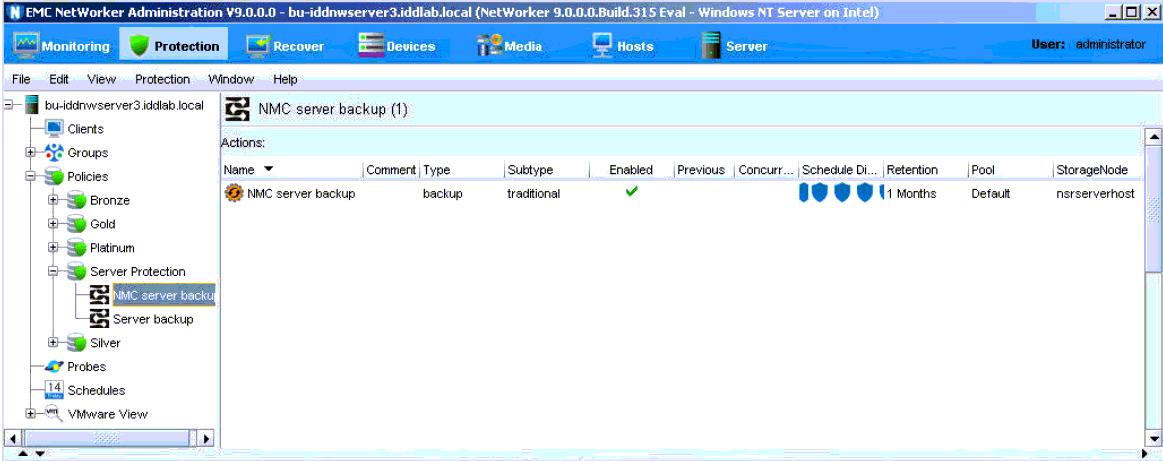Select the Probes tree item
This screenshot has height=461, width=1163.
point(86,366)
